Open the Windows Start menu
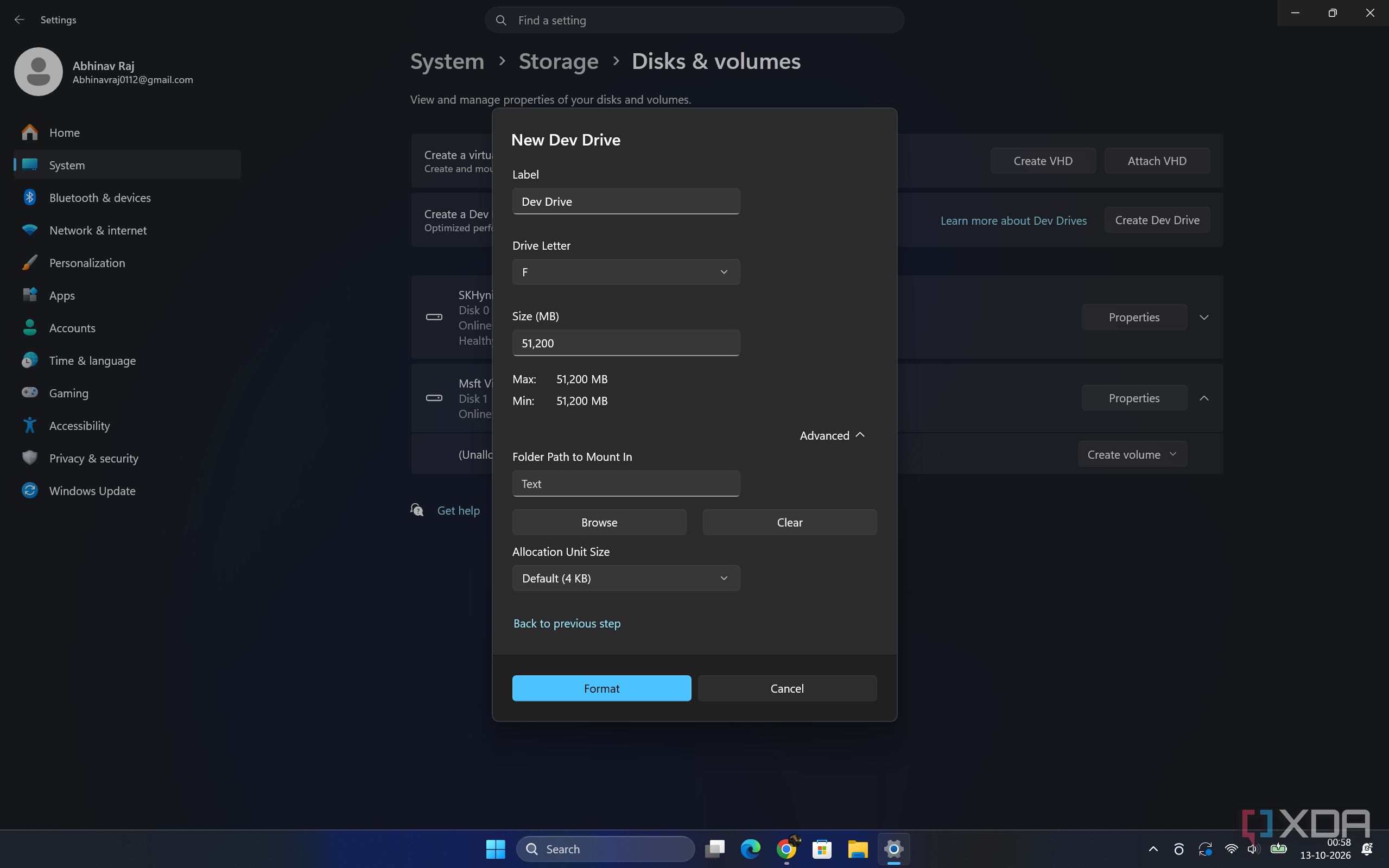The image size is (1389, 868). tap(496, 848)
